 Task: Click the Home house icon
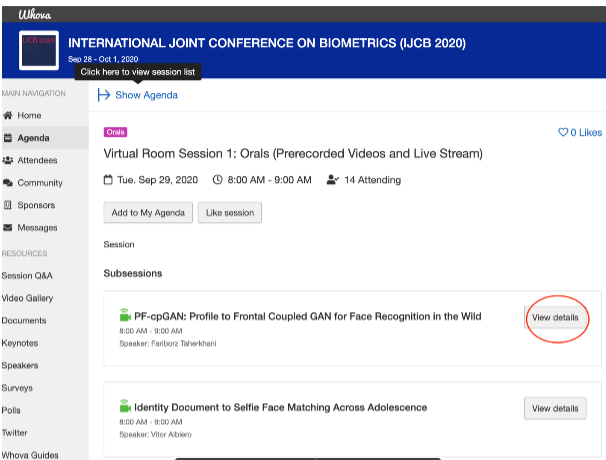pos(8,115)
